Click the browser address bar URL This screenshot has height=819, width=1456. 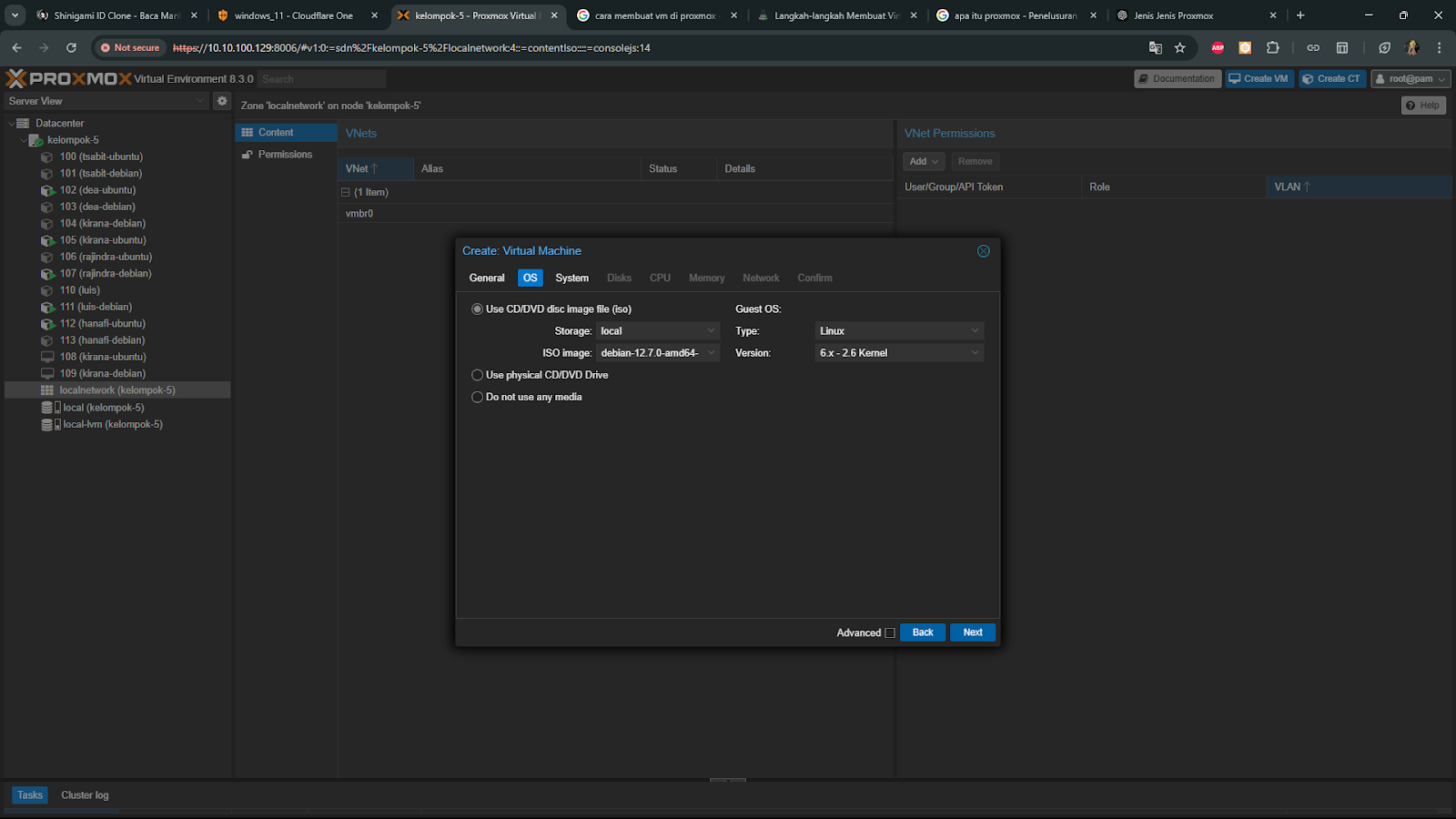click(x=411, y=48)
